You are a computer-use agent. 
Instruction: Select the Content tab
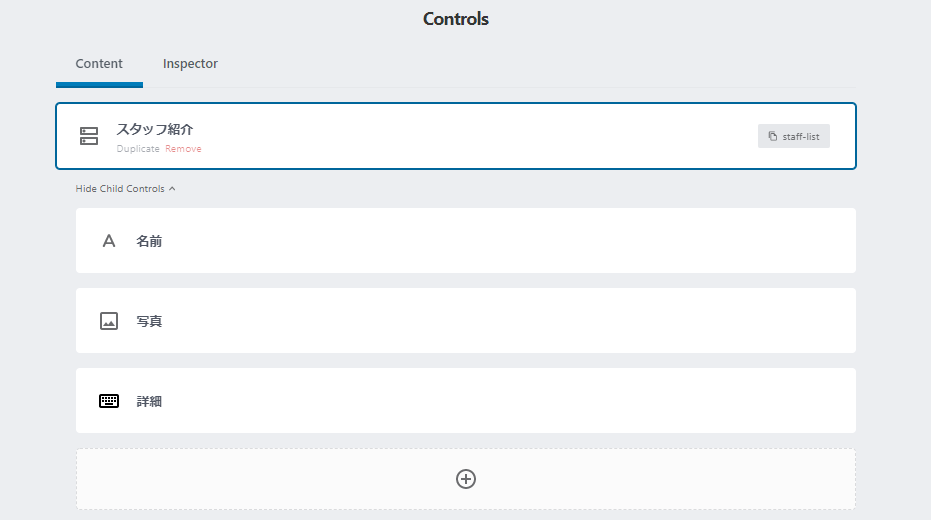click(99, 64)
